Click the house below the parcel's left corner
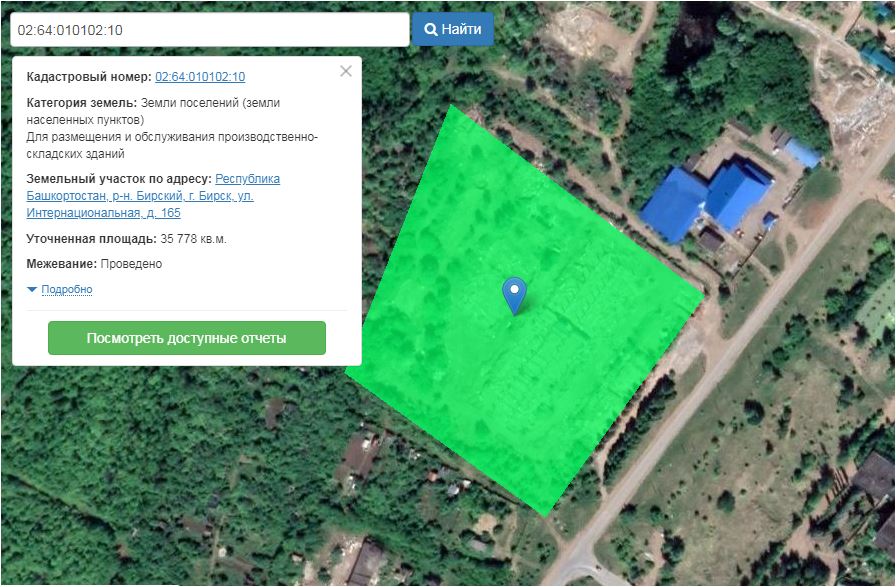The width and height of the screenshot is (896, 587). point(358,456)
